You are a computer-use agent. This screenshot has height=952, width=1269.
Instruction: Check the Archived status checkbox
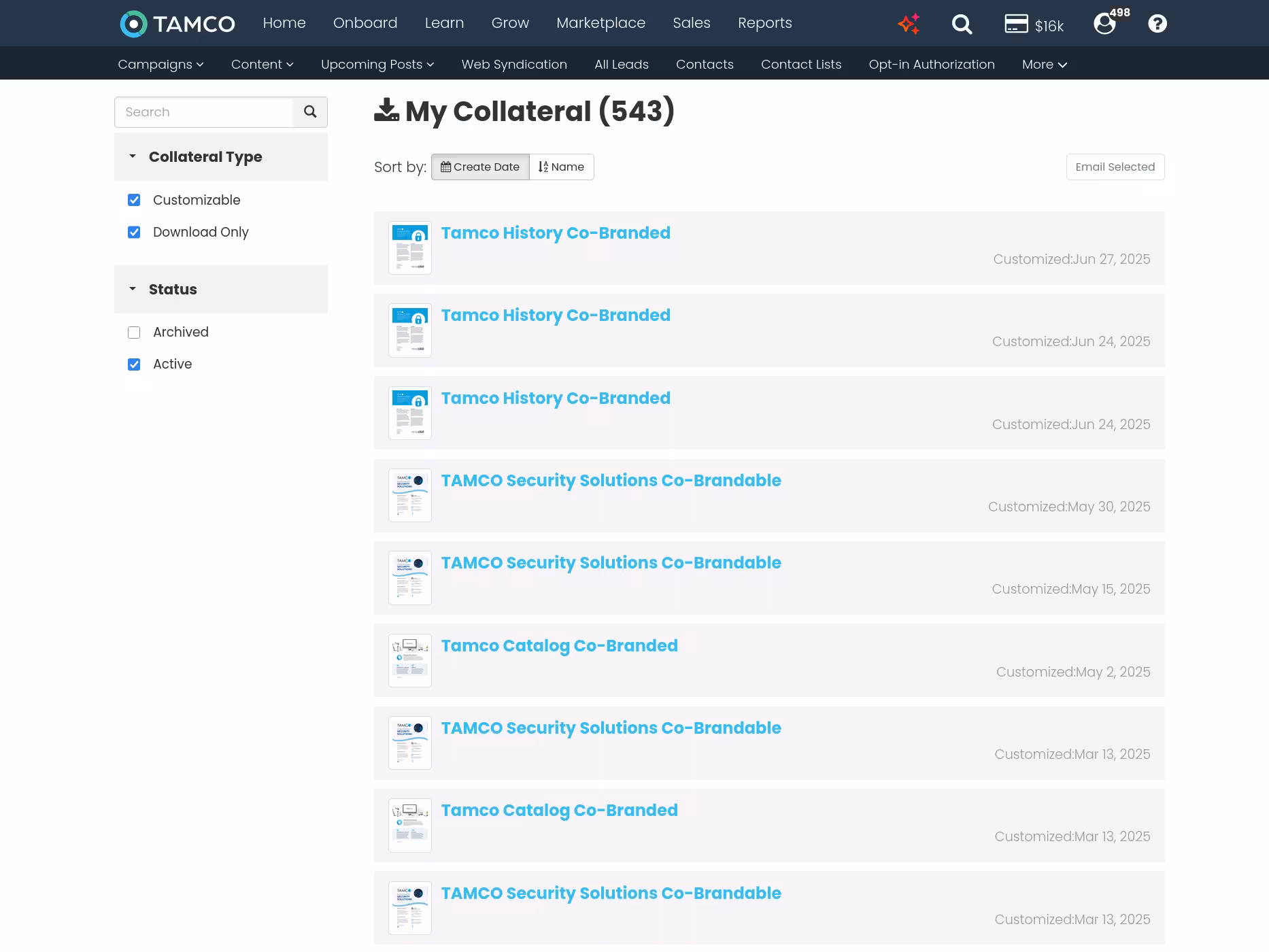coord(134,333)
